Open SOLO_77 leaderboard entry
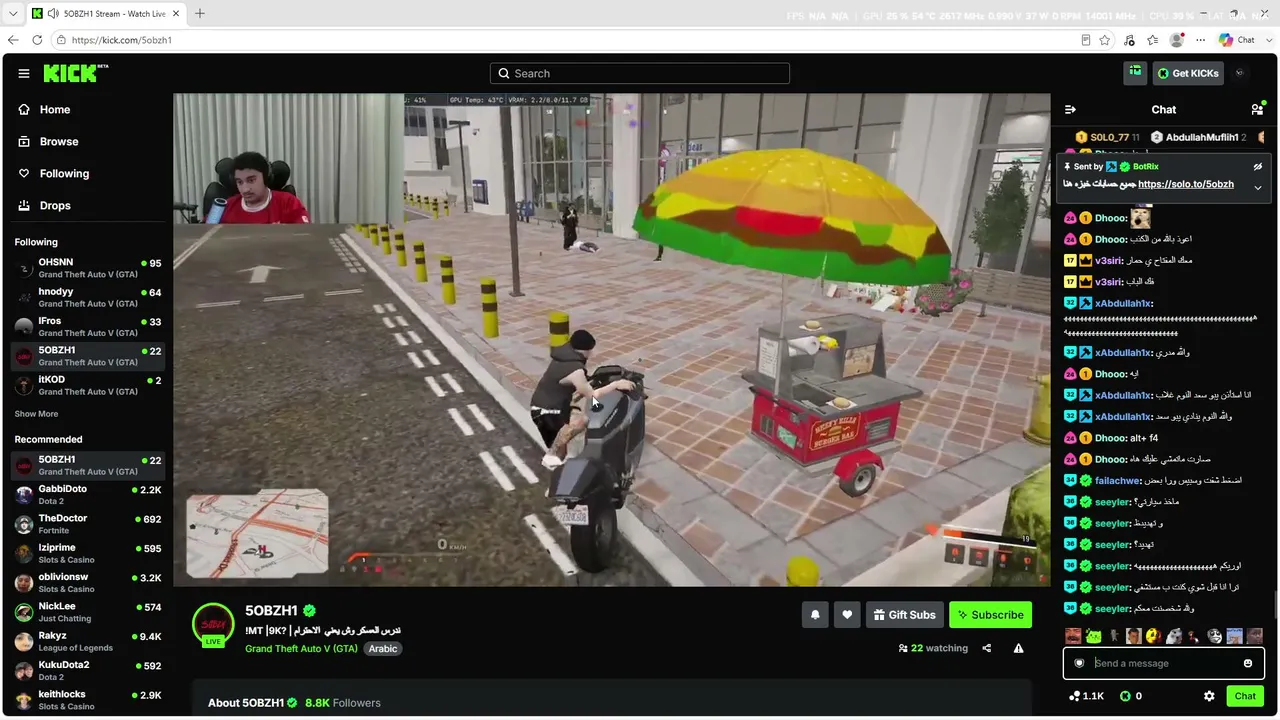Screen dimensions: 1280x720 (x=1108, y=137)
